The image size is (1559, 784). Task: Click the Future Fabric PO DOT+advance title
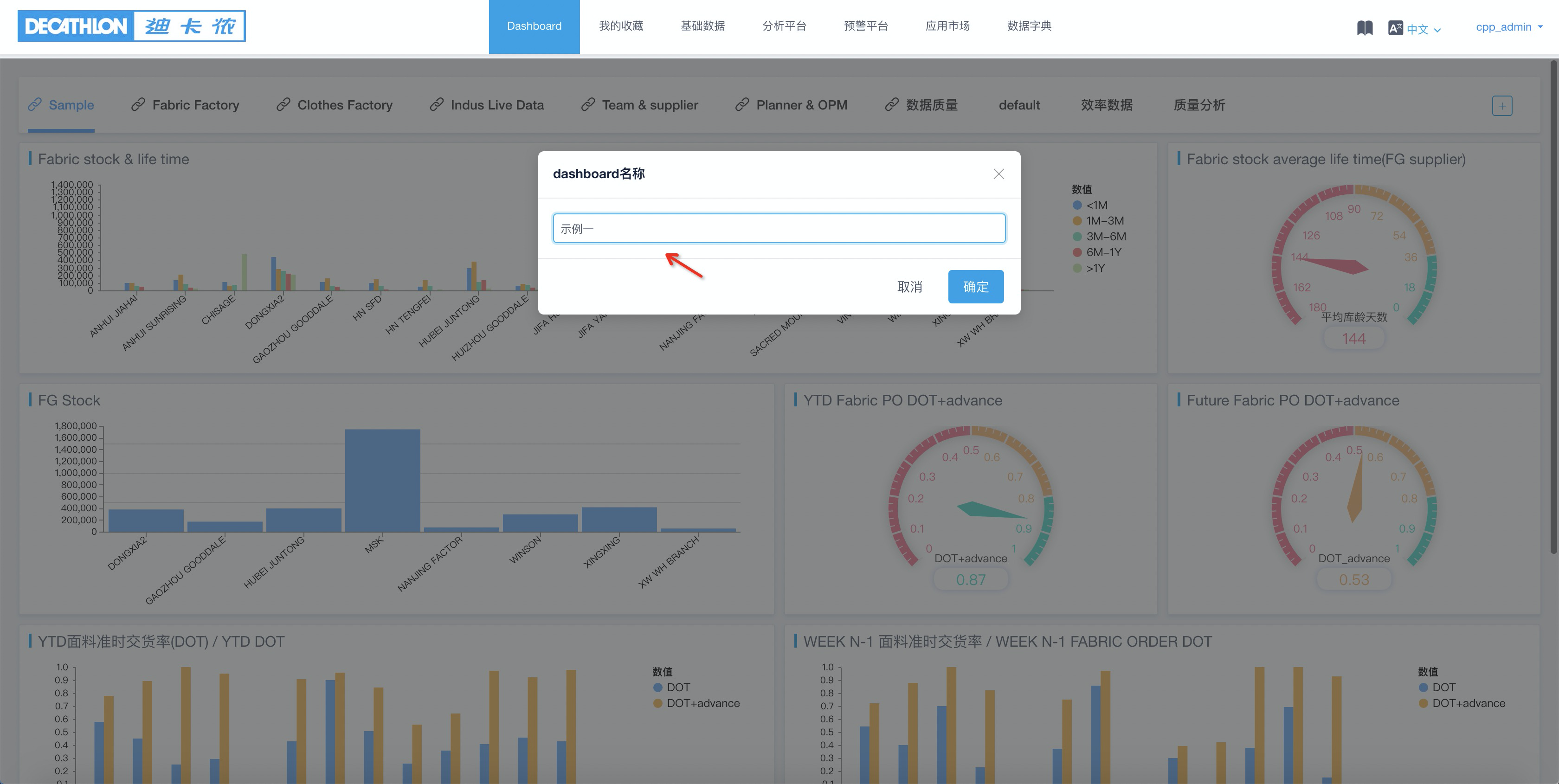coord(1293,400)
